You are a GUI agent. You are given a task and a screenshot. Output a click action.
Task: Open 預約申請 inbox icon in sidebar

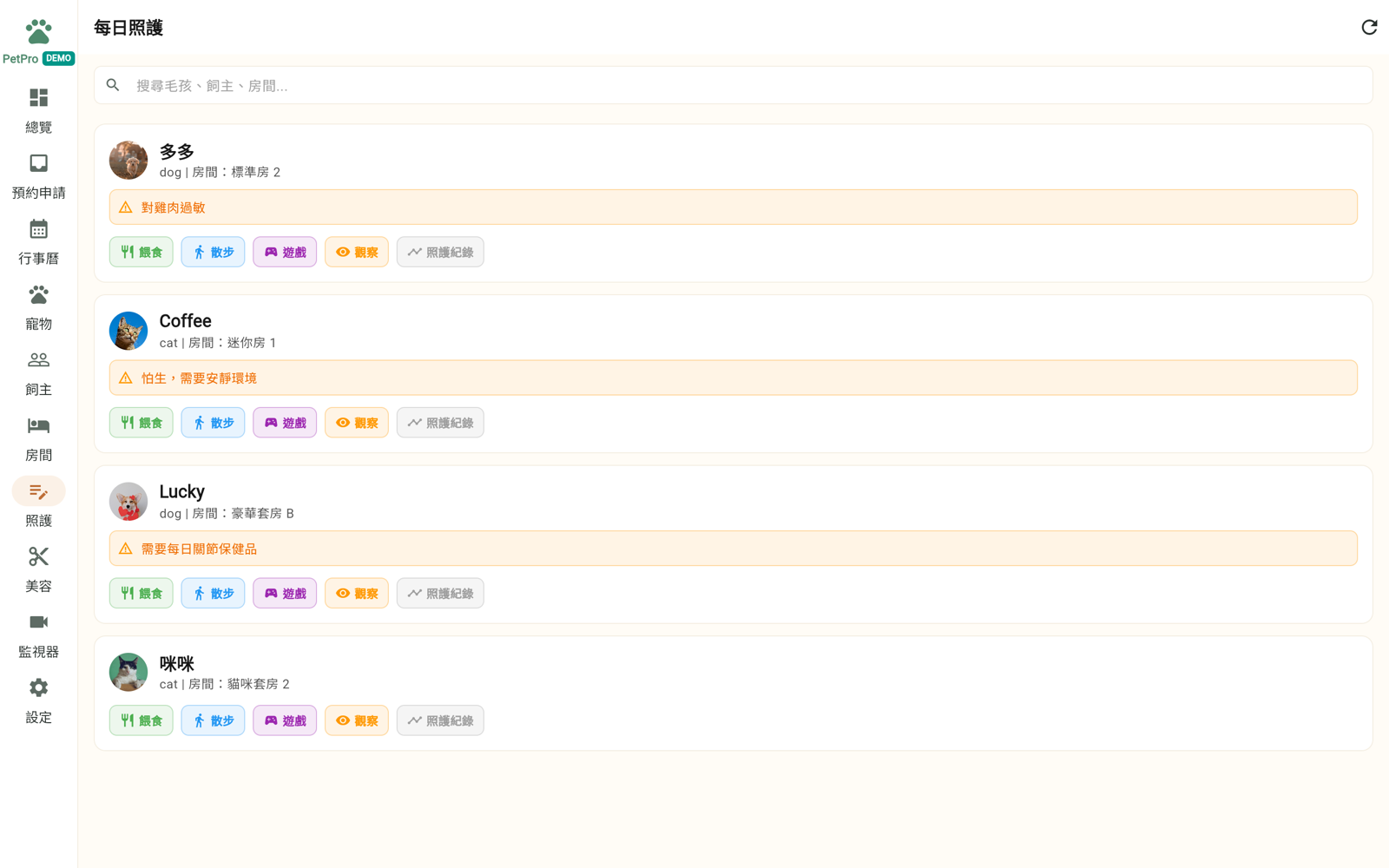(x=38, y=163)
